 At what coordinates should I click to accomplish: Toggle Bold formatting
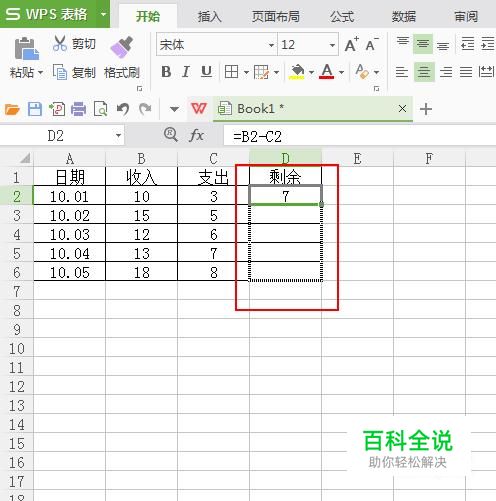[166, 71]
